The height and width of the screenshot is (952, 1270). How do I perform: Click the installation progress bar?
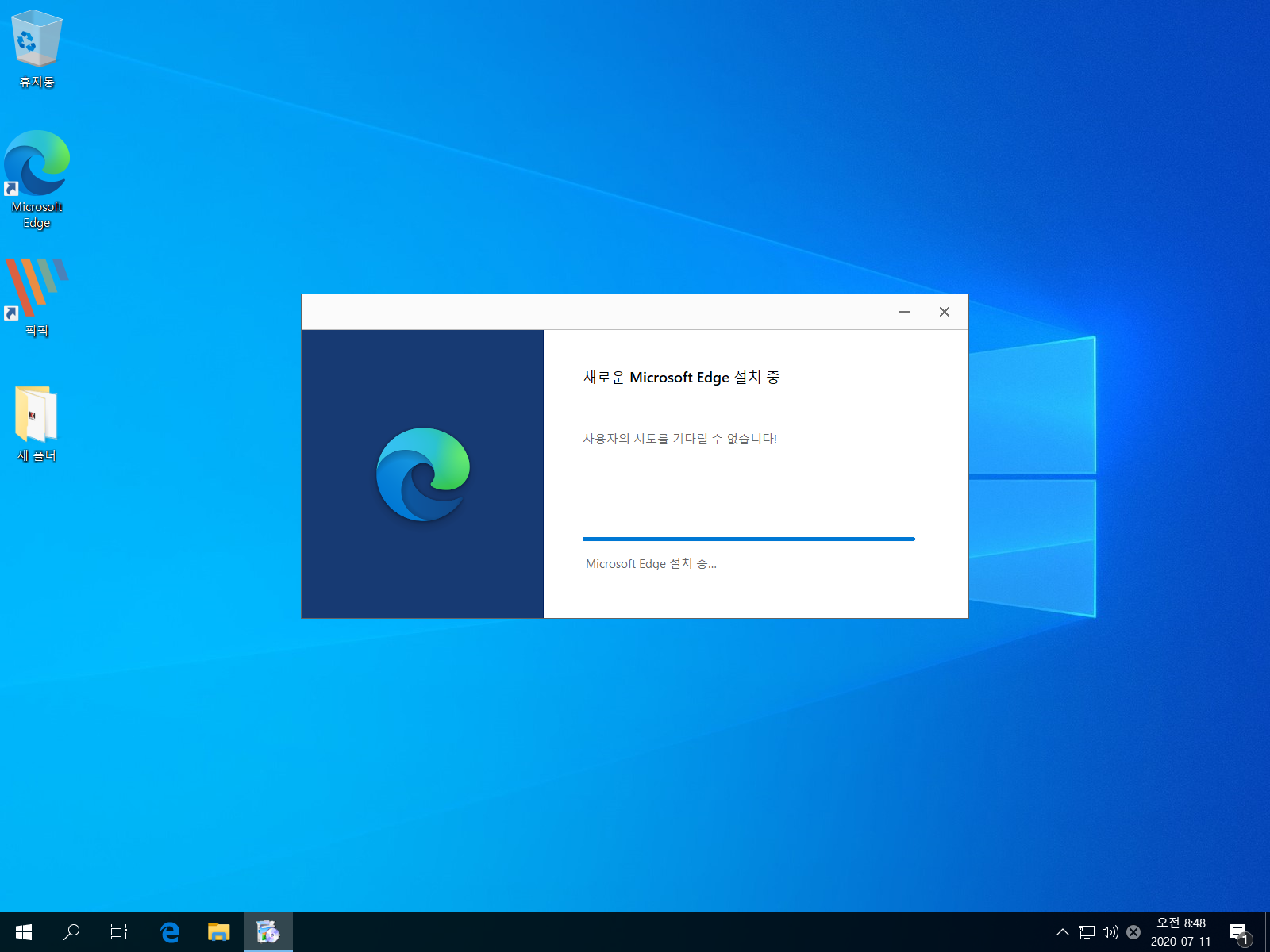[749, 539]
